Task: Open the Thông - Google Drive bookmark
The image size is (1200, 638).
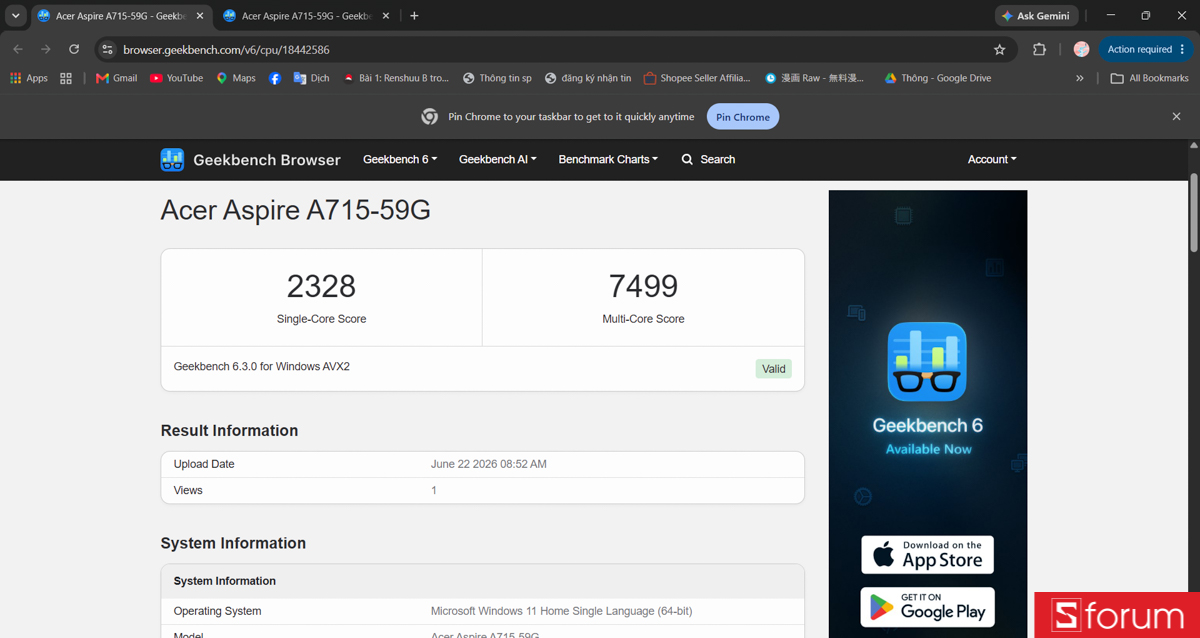Action: pyautogui.click(x=938, y=78)
